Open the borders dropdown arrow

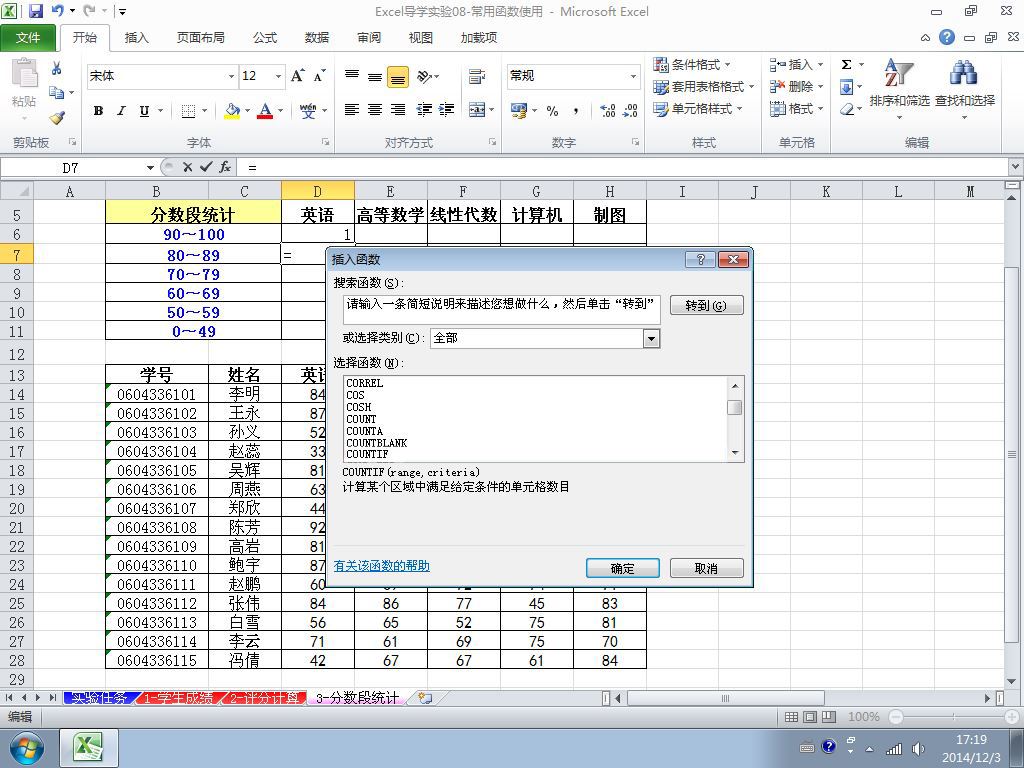coord(204,110)
